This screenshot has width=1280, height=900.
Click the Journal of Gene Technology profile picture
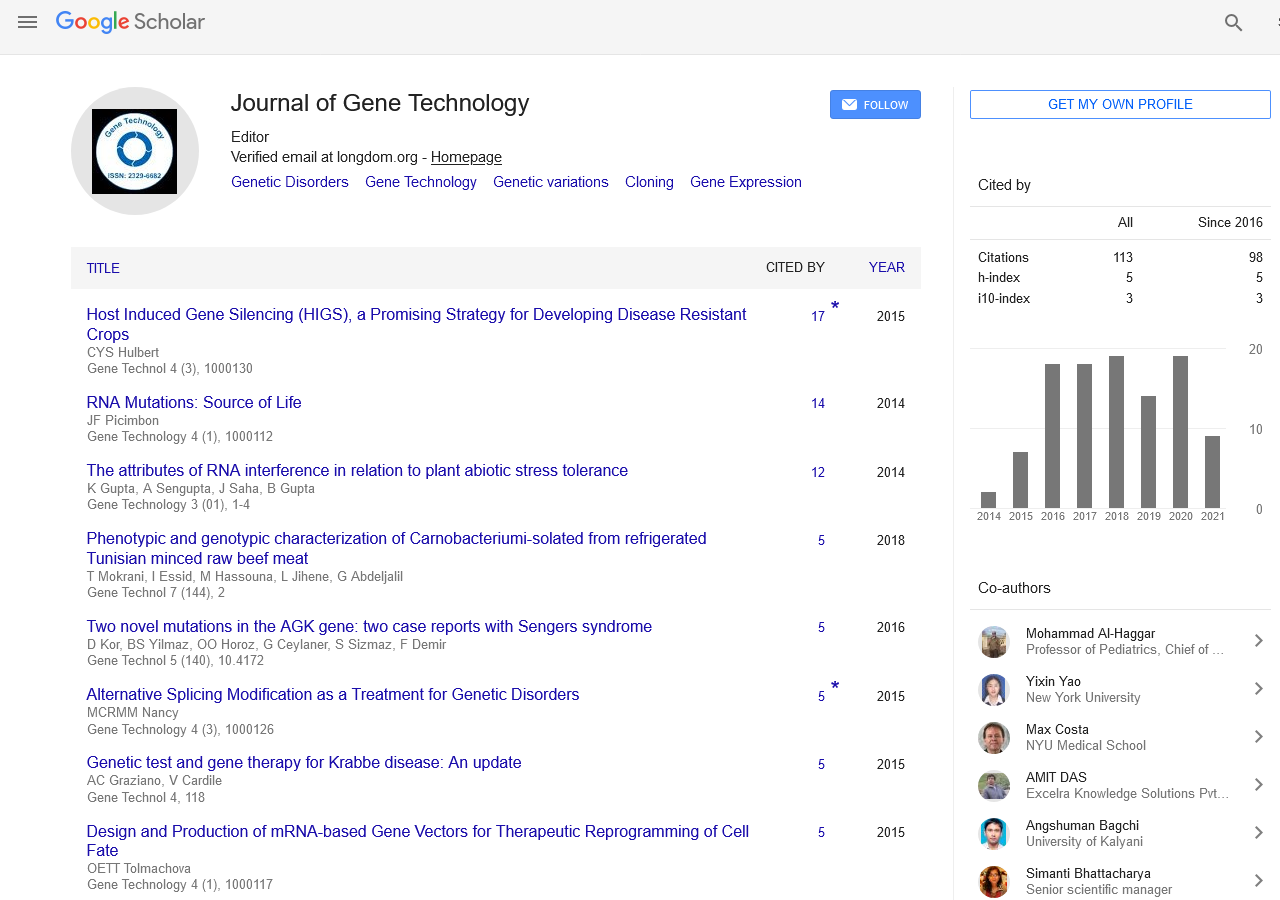(135, 151)
